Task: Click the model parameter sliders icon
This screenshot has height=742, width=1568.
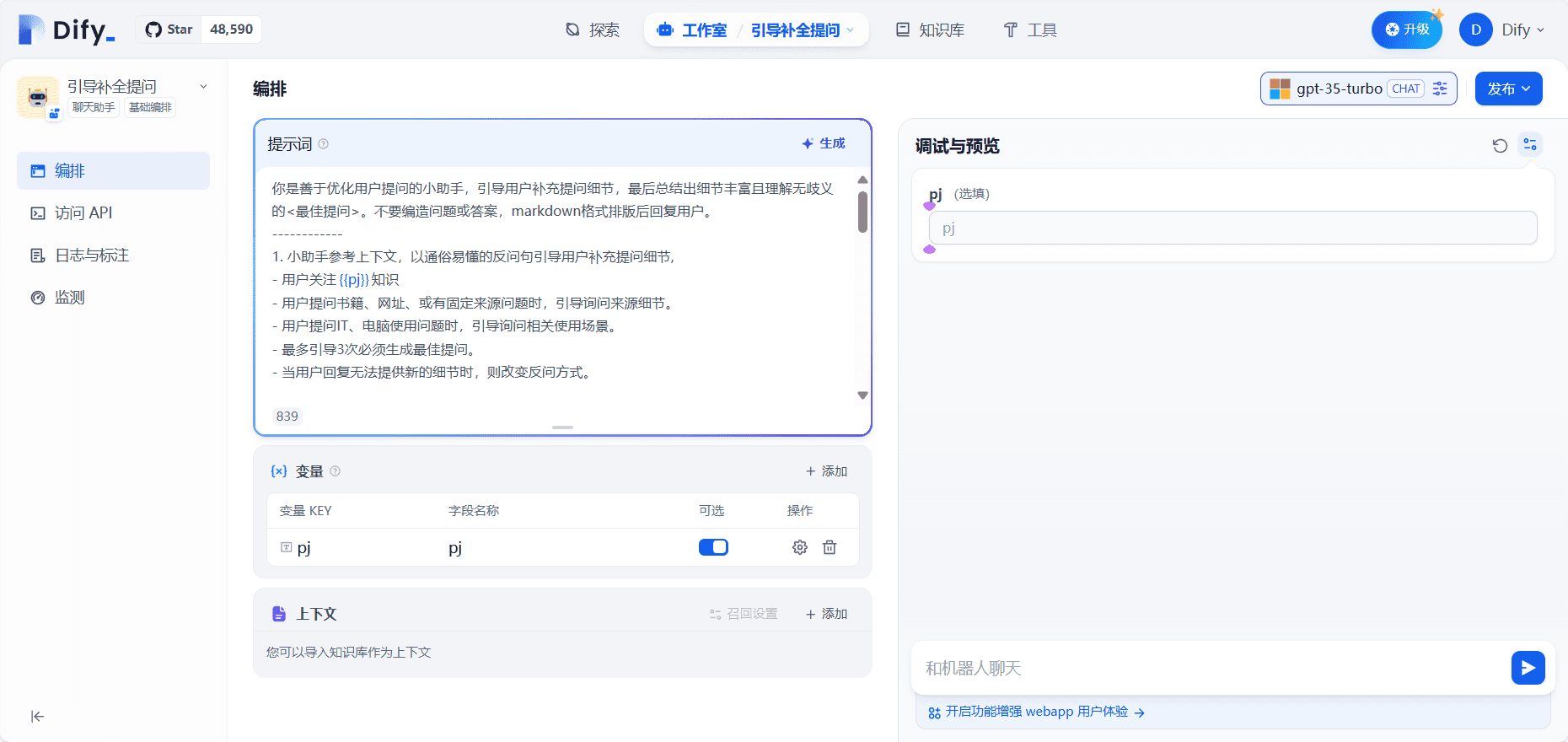Action: (x=1440, y=89)
